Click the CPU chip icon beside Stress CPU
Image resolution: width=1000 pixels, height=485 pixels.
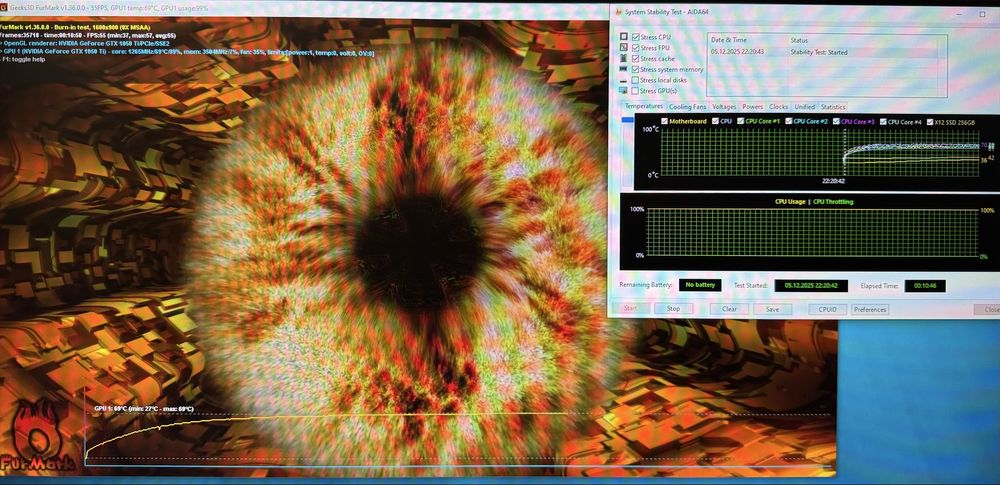tap(624, 37)
